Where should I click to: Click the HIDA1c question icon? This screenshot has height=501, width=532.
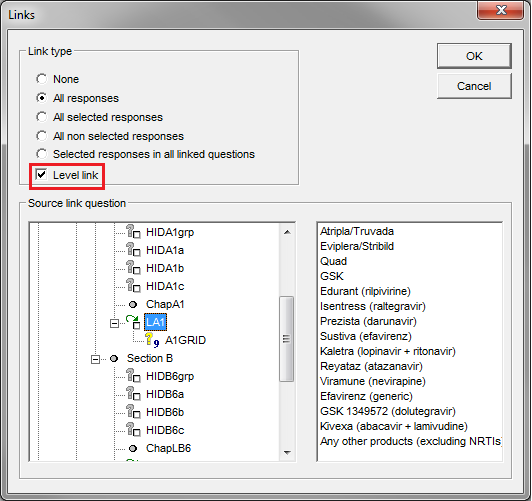click(x=133, y=286)
